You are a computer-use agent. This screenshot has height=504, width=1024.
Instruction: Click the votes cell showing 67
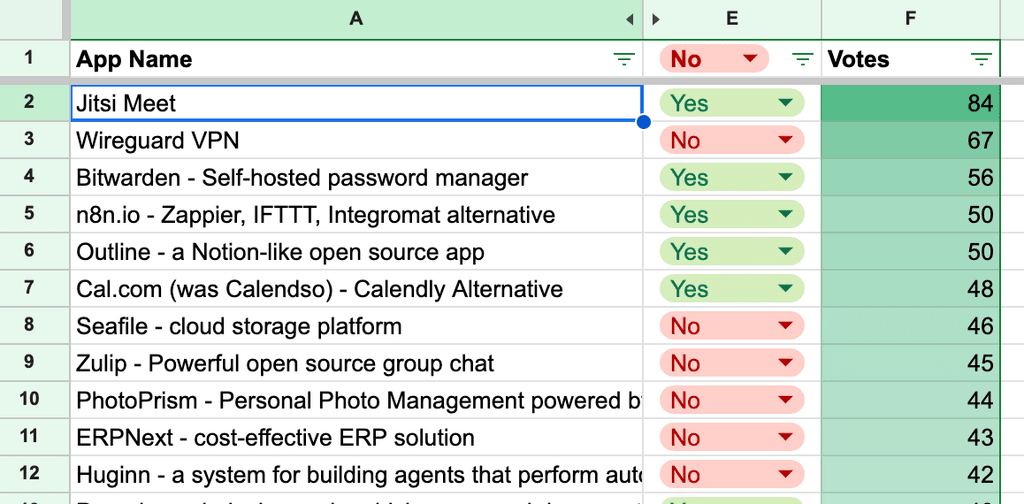[910, 141]
